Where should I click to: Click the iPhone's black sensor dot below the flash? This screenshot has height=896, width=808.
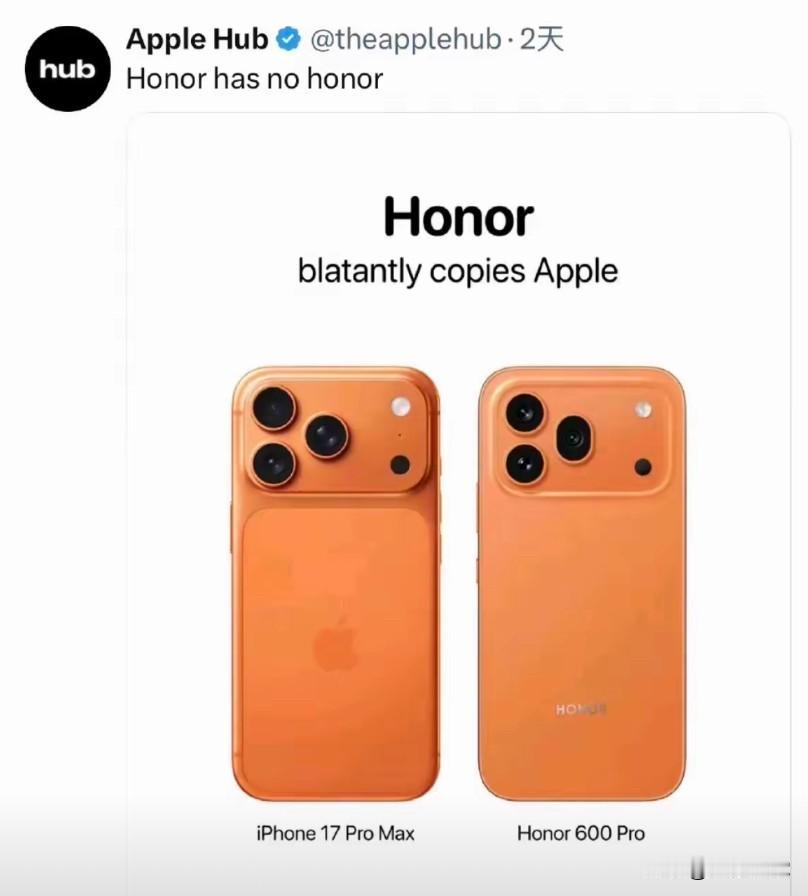(x=400, y=465)
